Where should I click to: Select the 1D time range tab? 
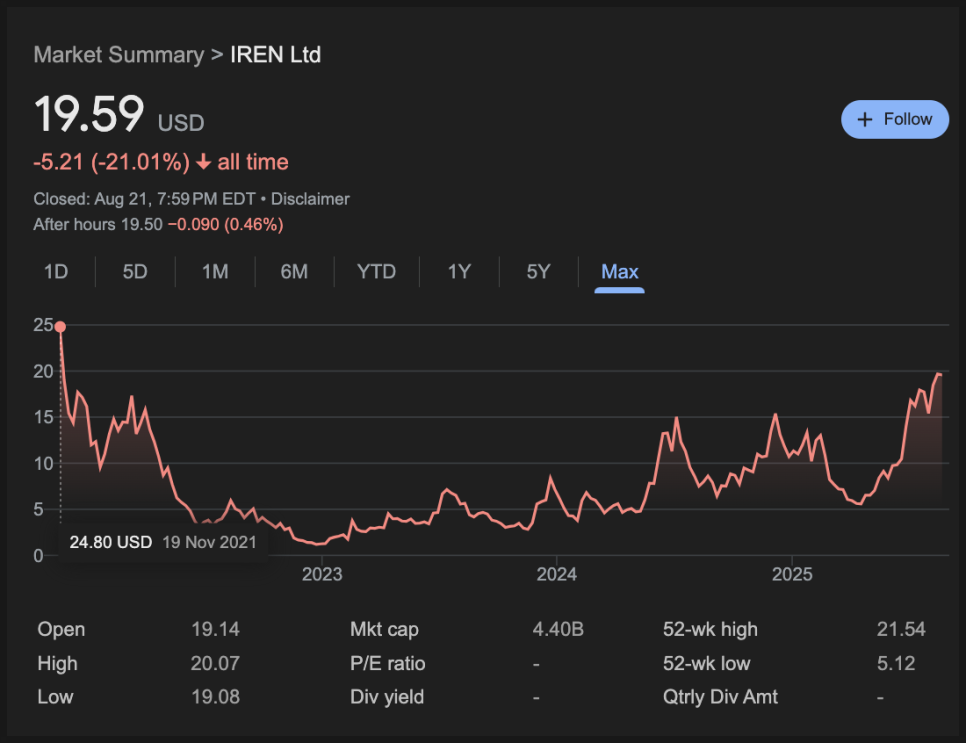tap(56, 272)
